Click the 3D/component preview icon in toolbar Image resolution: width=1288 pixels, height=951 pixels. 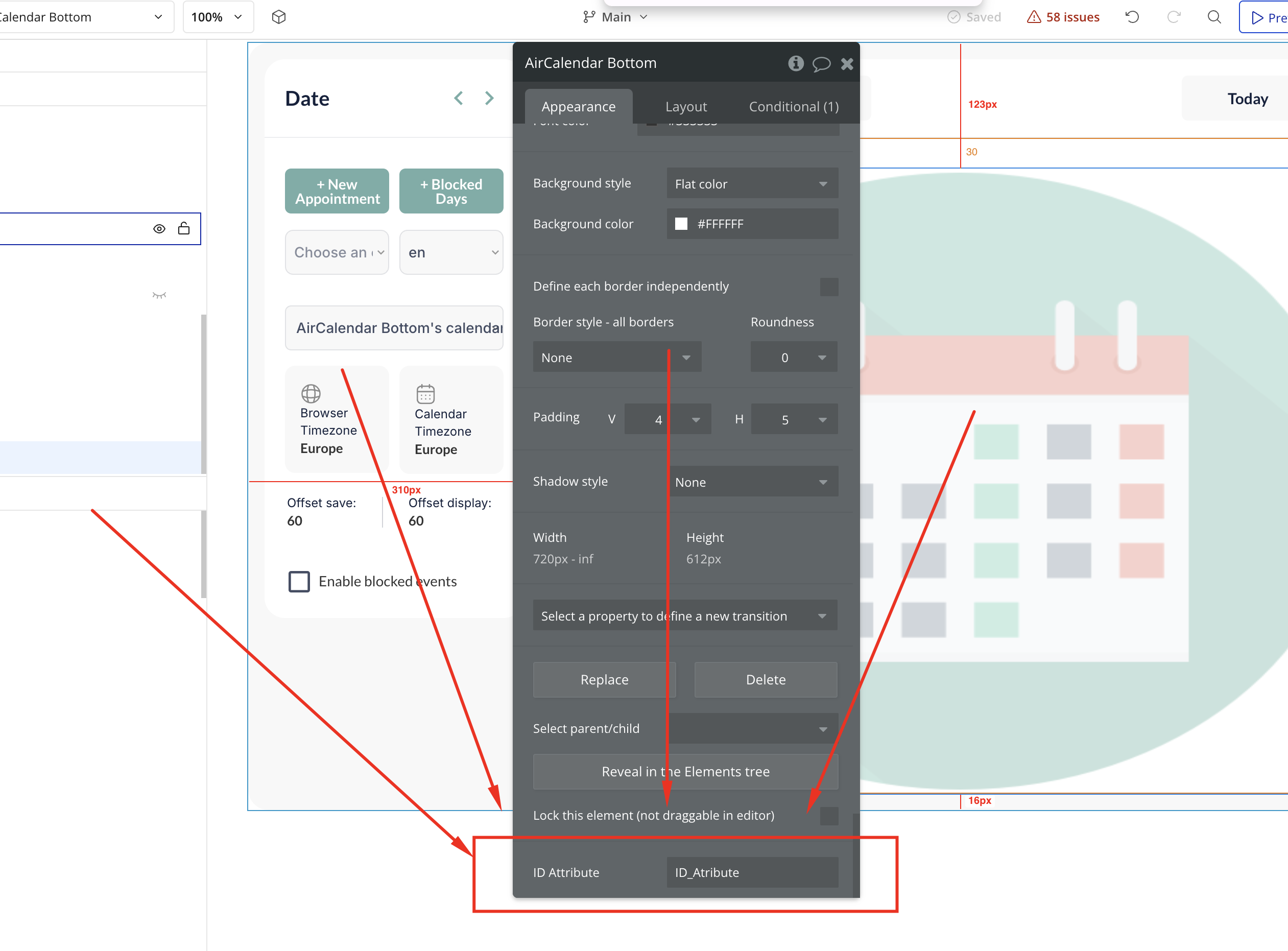tap(279, 17)
